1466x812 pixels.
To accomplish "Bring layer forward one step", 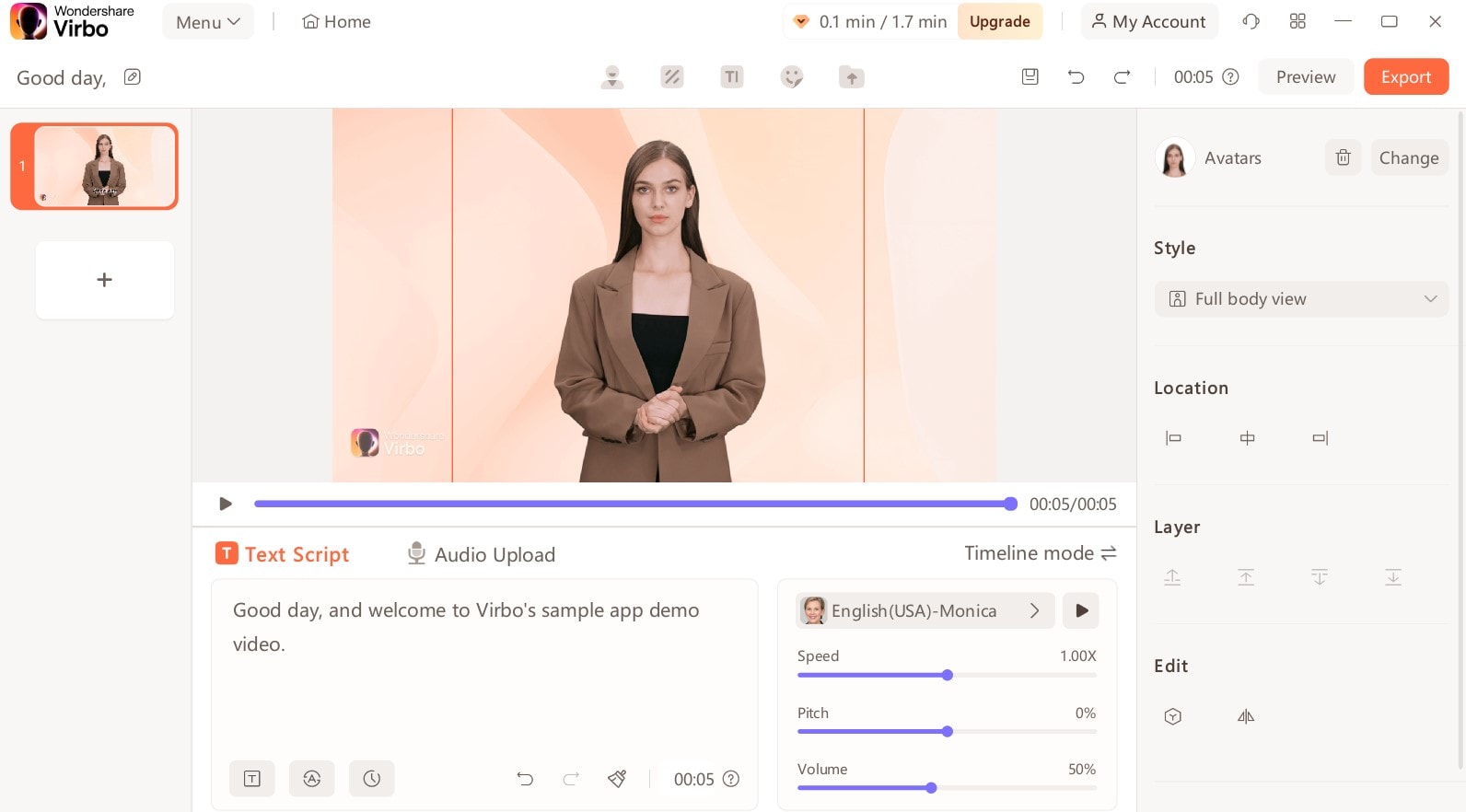I will (x=1172, y=577).
